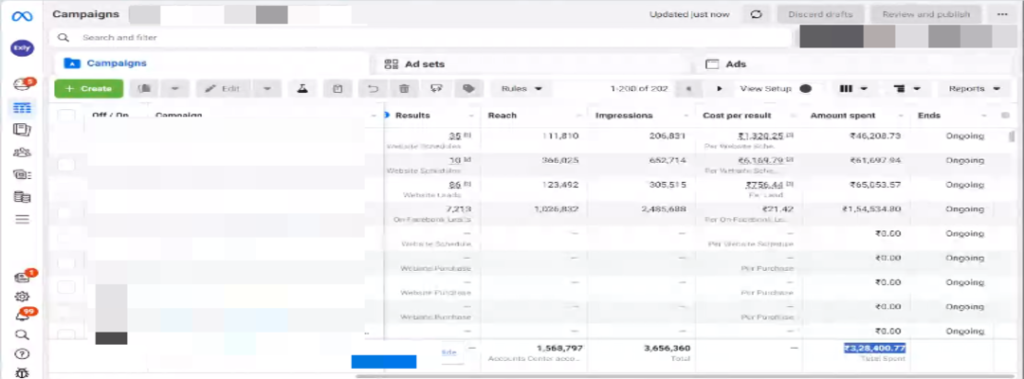The width and height of the screenshot is (1024, 379).
Task: Switch to the Campaigns tab
Action: (209, 63)
